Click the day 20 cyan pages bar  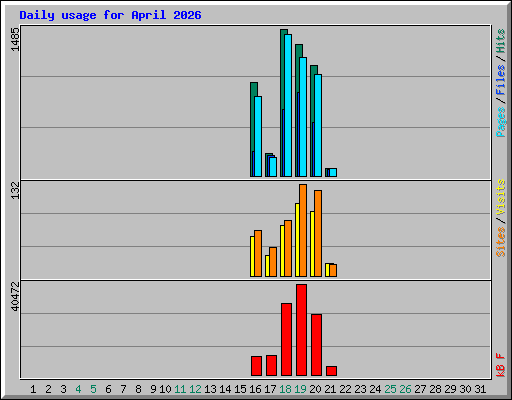[x=318, y=125]
